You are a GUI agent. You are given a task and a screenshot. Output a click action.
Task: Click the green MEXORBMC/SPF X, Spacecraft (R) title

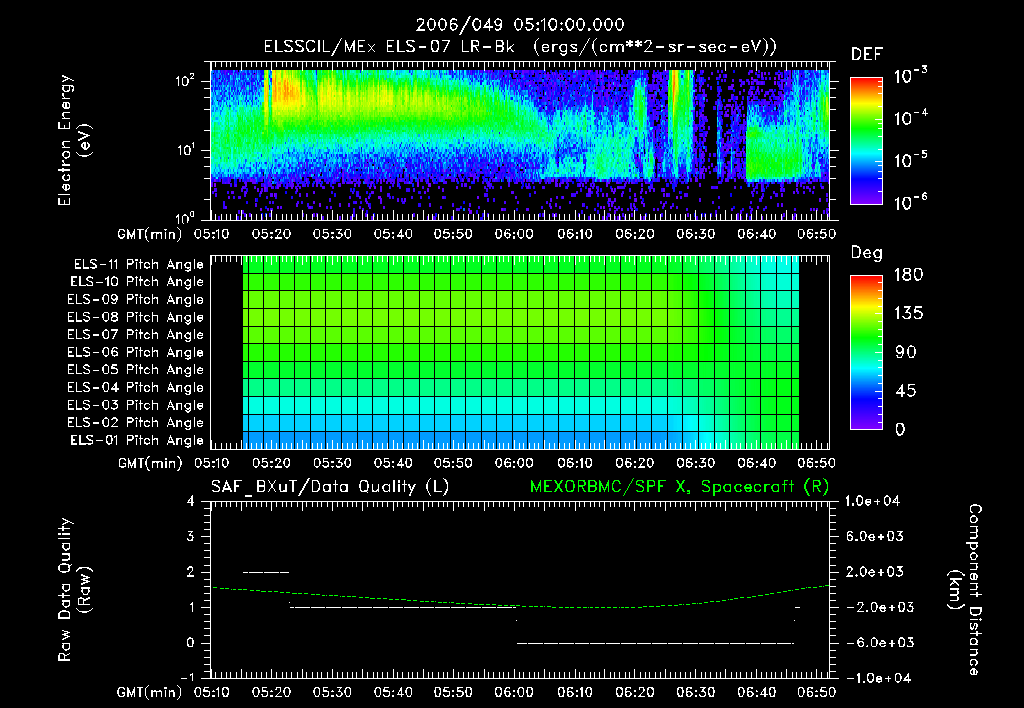[x=679, y=487]
